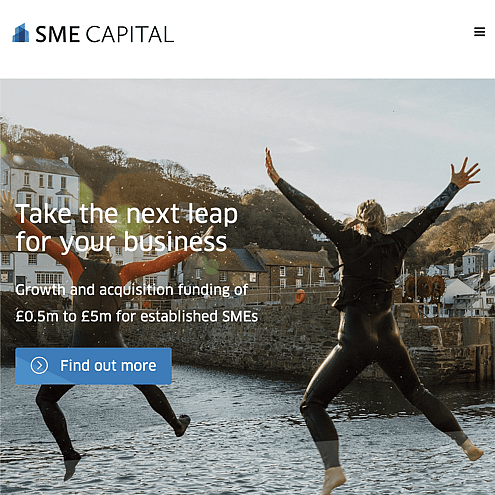This screenshot has height=495, width=495.
Task: Click the orange lifebuoy on the harbour wall
Action: pyautogui.click(x=300, y=296)
